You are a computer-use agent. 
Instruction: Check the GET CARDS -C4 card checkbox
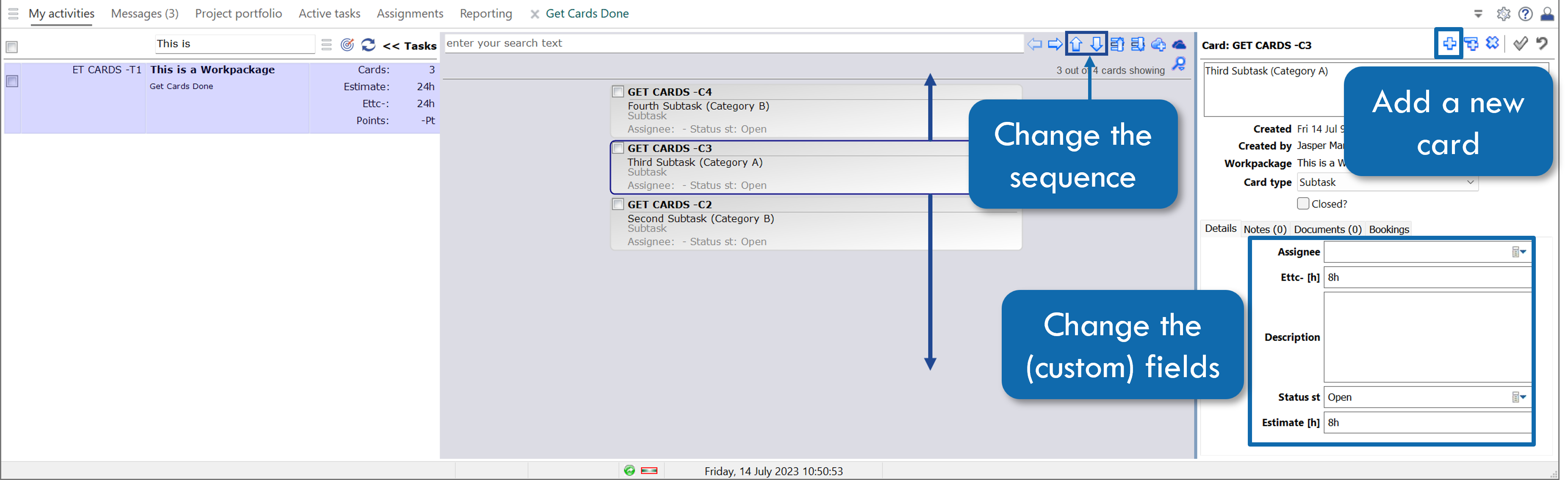point(618,91)
